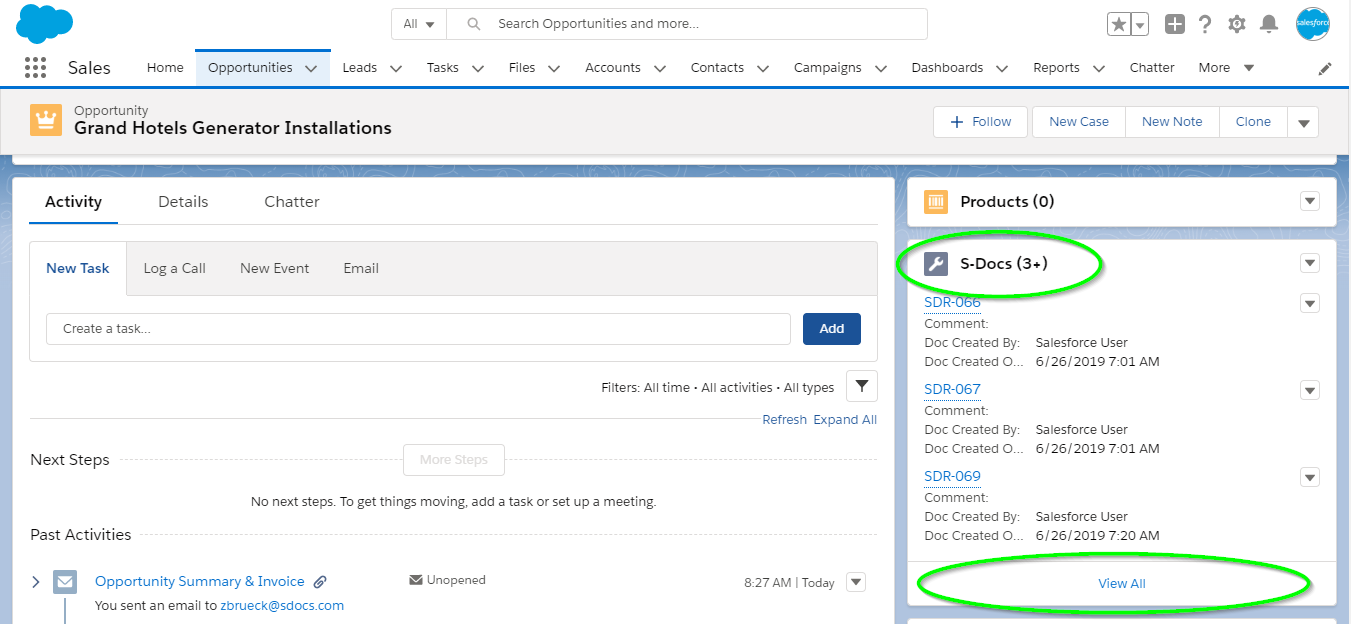Click the S-Docs wrench icon
Image resolution: width=1351 pixels, height=624 pixels.
coord(936,264)
